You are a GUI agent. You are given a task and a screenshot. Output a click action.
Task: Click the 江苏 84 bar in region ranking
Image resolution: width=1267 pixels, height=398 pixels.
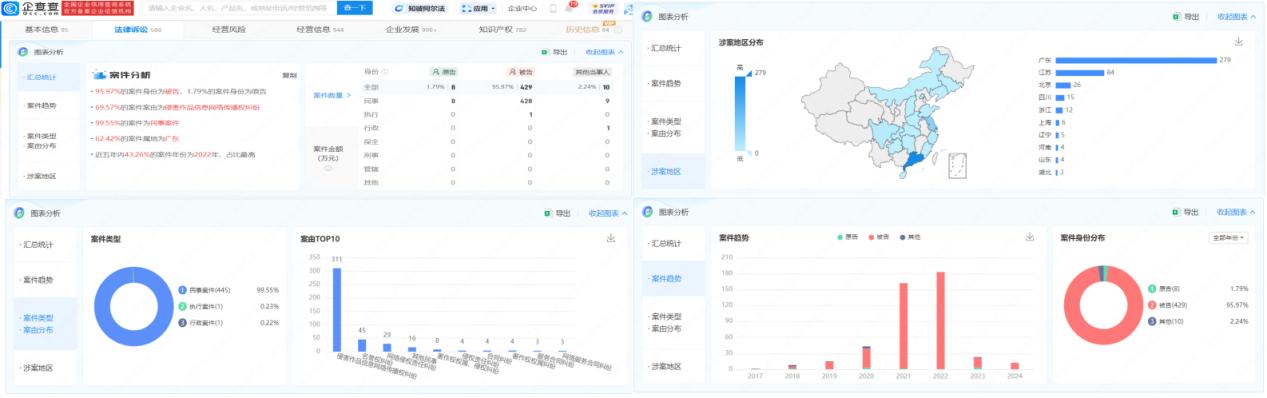pos(1079,73)
